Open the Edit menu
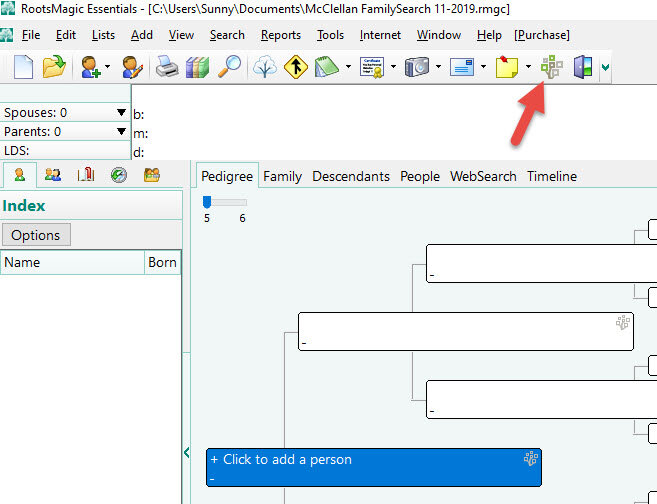This screenshot has width=657, height=504. [x=66, y=35]
